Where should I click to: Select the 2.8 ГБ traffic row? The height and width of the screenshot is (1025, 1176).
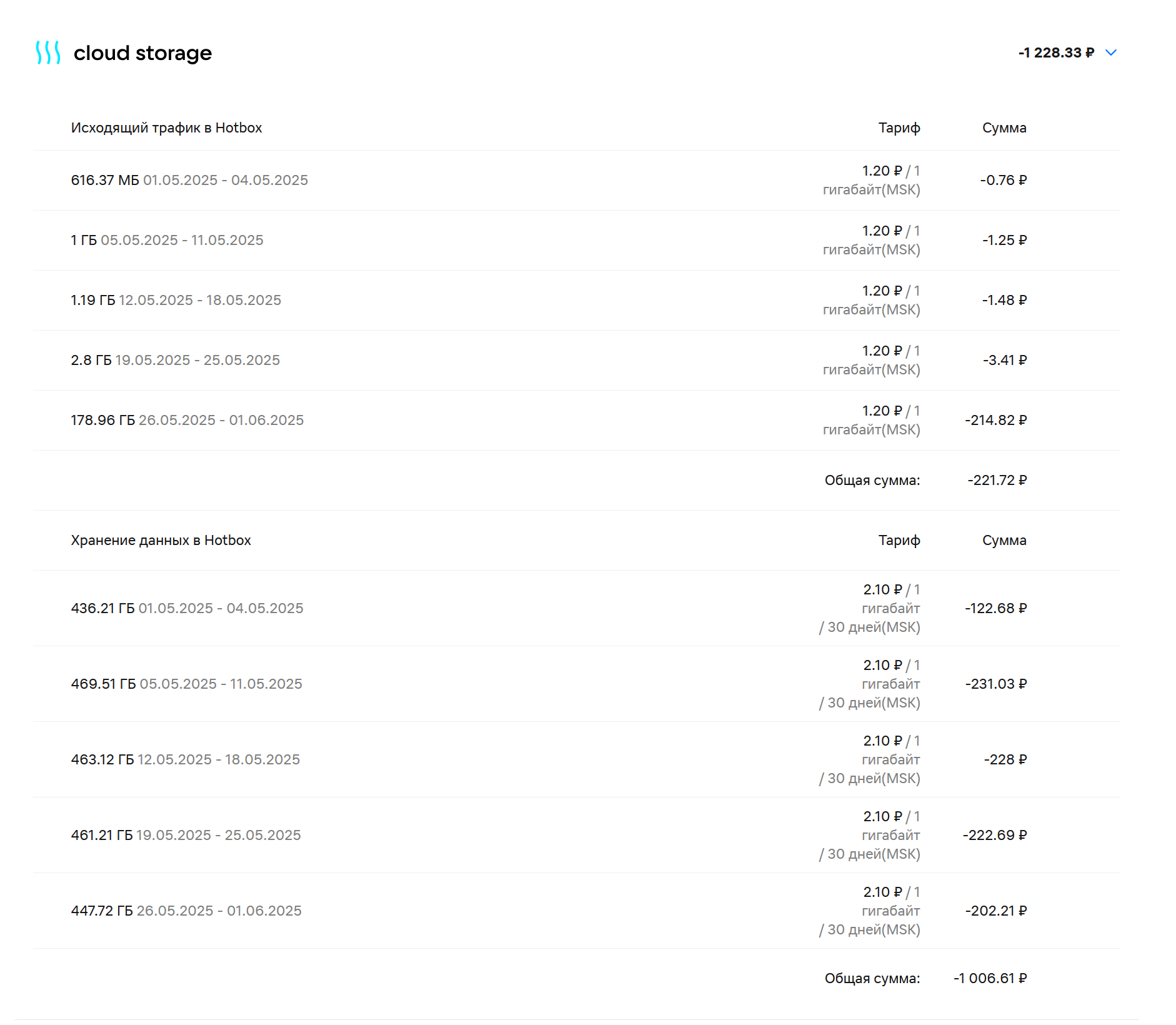click(576, 360)
